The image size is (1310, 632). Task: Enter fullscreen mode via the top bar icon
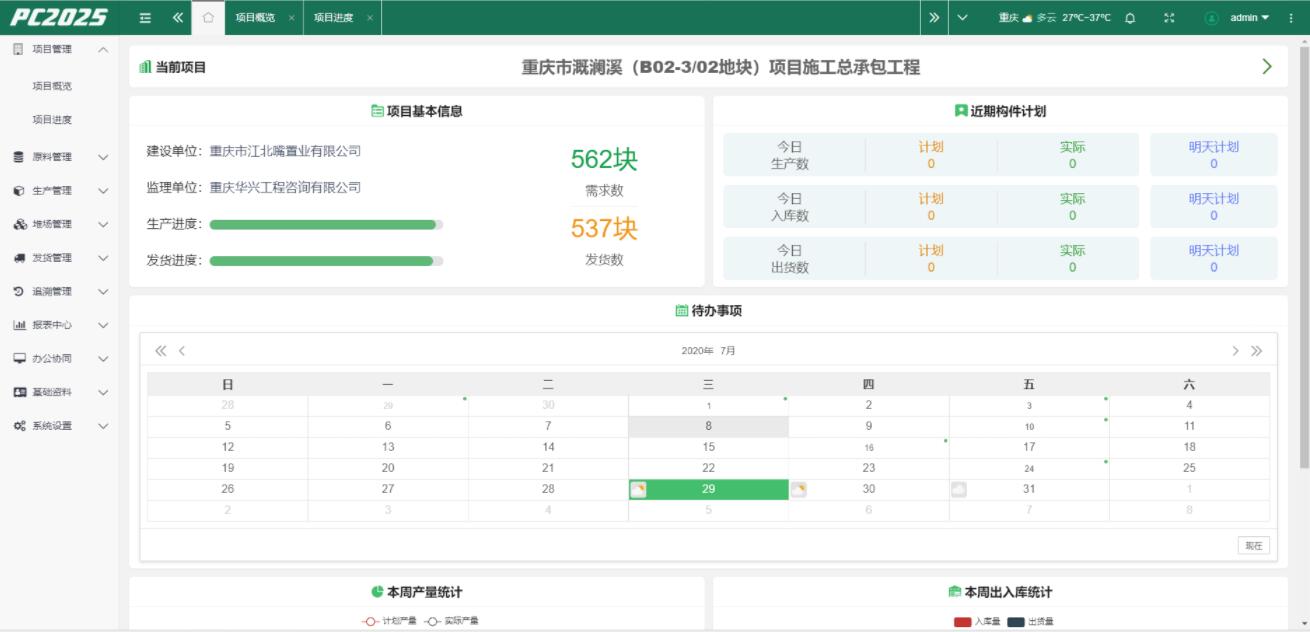1169,18
